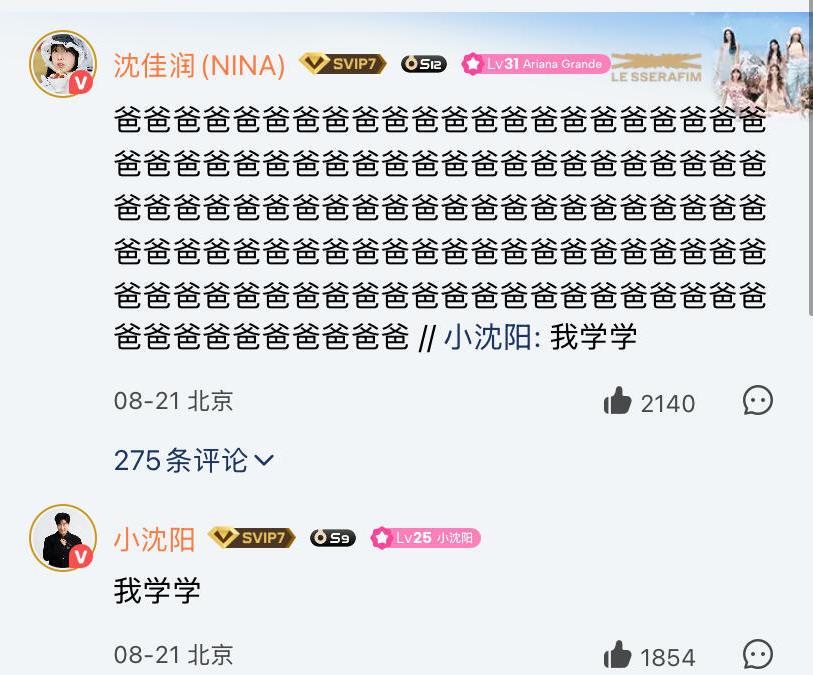Viewport: 813px width, 675px height.
Task: Like the comment by 沈佳润 (NINA)
Action: pyautogui.click(x=617, y=401)
